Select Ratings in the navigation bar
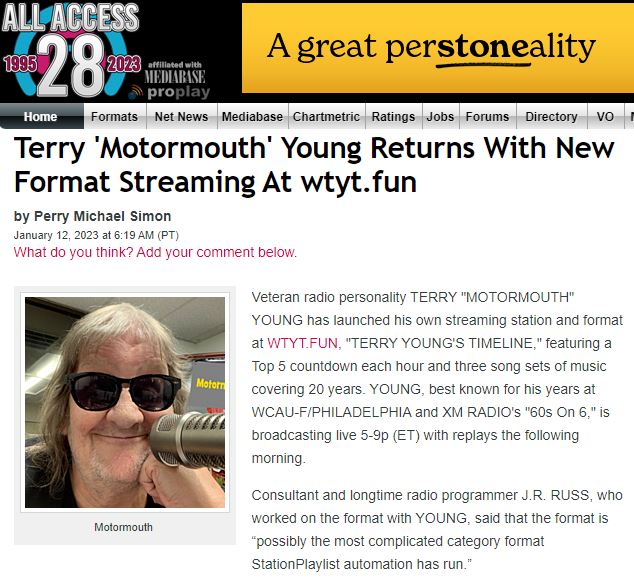The image size is (634, 581). (x=393, y=116)
